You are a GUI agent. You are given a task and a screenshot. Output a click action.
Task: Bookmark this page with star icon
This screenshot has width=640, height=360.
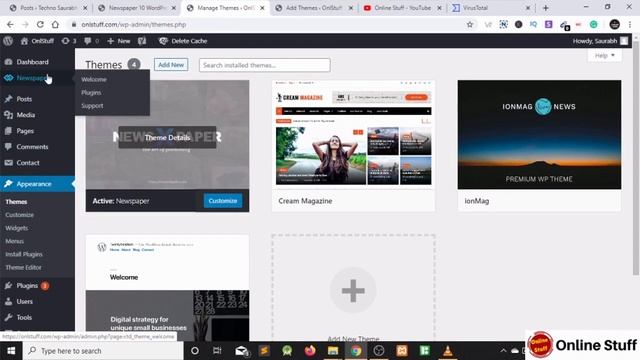470,24
